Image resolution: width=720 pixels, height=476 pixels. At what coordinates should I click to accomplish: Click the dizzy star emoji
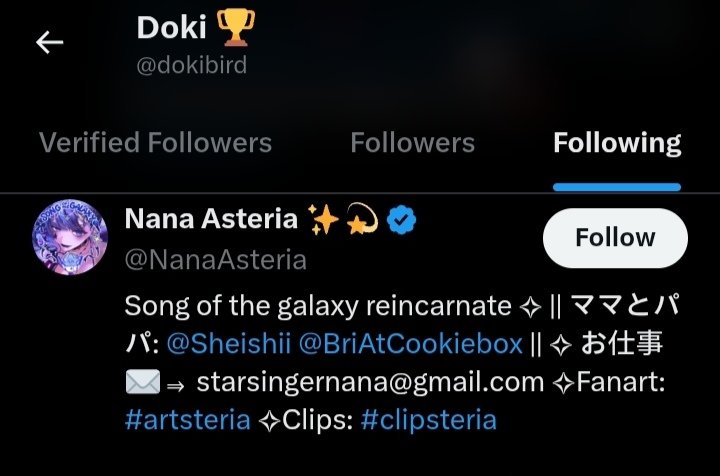pyautogui.click(x=363, y=219)
